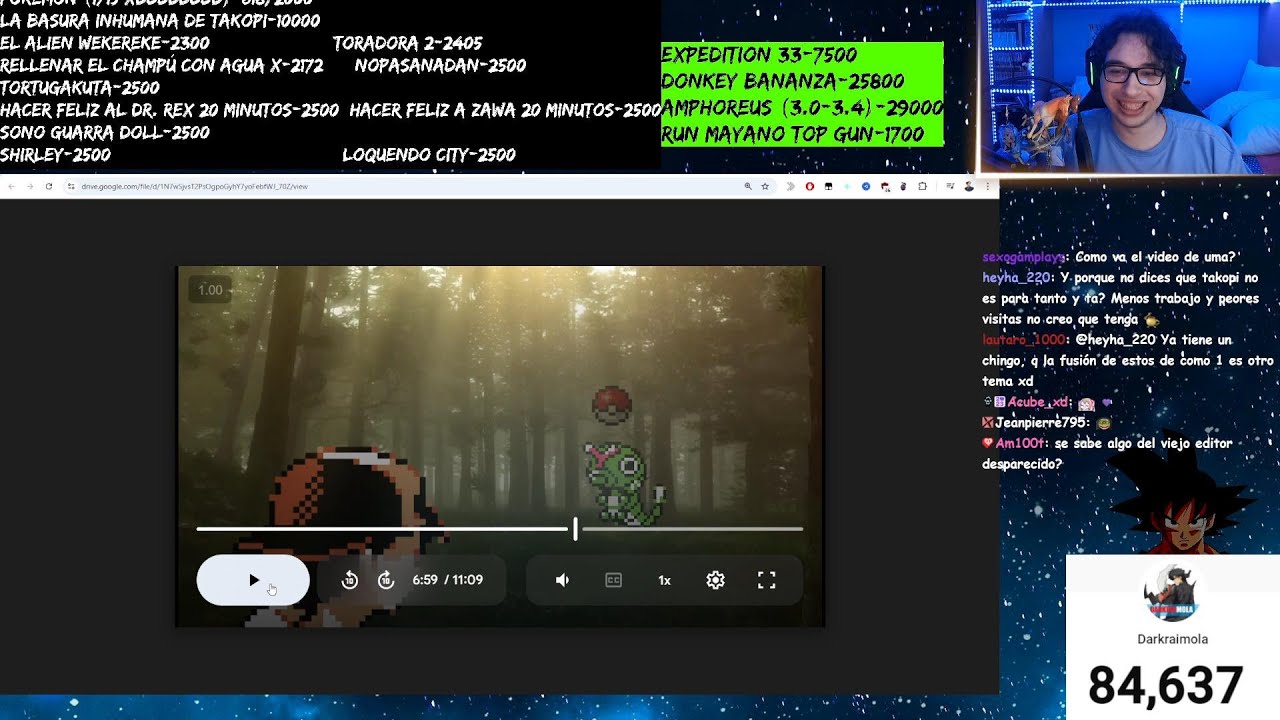Click the SONO GUARRA DOLL-2500 entry
Screen dimensions: 1280x720
(x=105, y=132)
